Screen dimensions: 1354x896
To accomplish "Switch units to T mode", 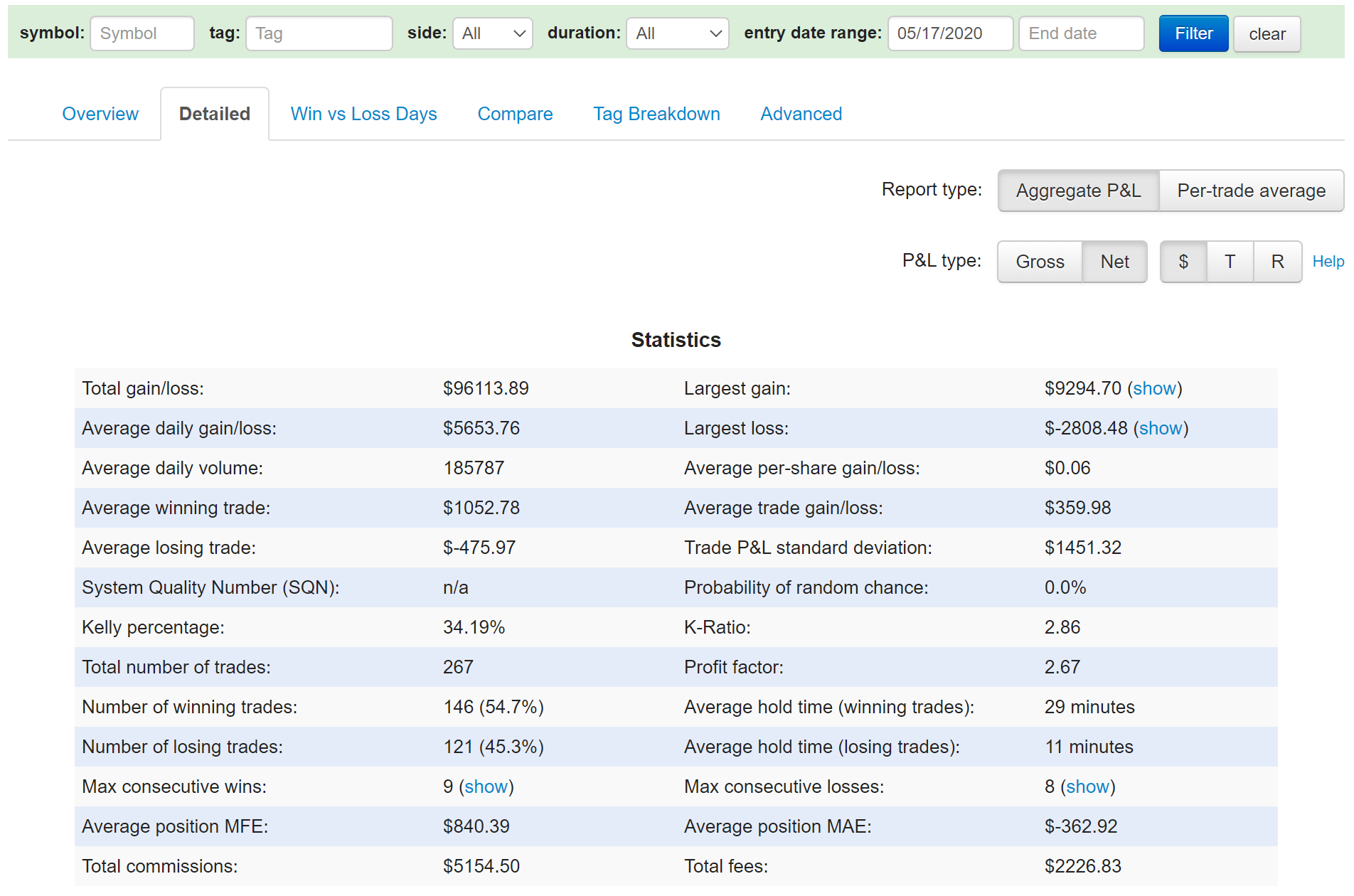I will [1230, 262].
